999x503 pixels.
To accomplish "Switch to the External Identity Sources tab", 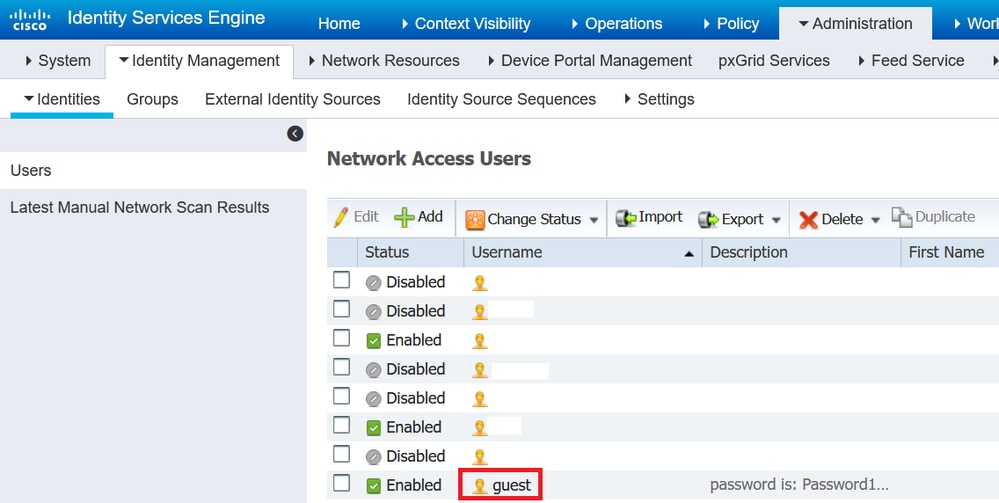I will click(x=292, y=99).
